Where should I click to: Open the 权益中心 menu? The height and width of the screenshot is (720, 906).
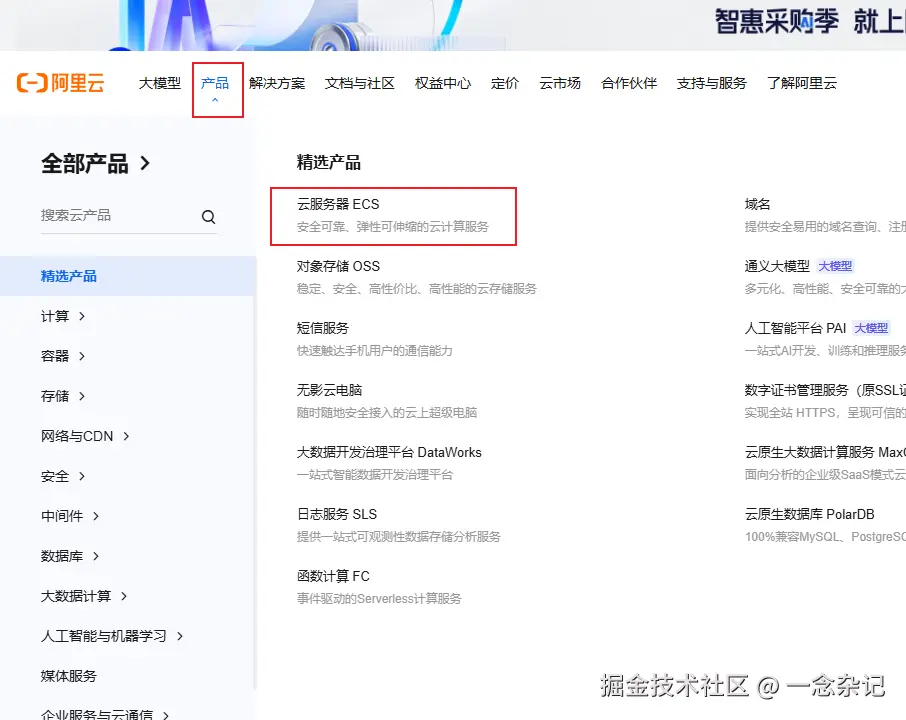click(x=443, y=83)
